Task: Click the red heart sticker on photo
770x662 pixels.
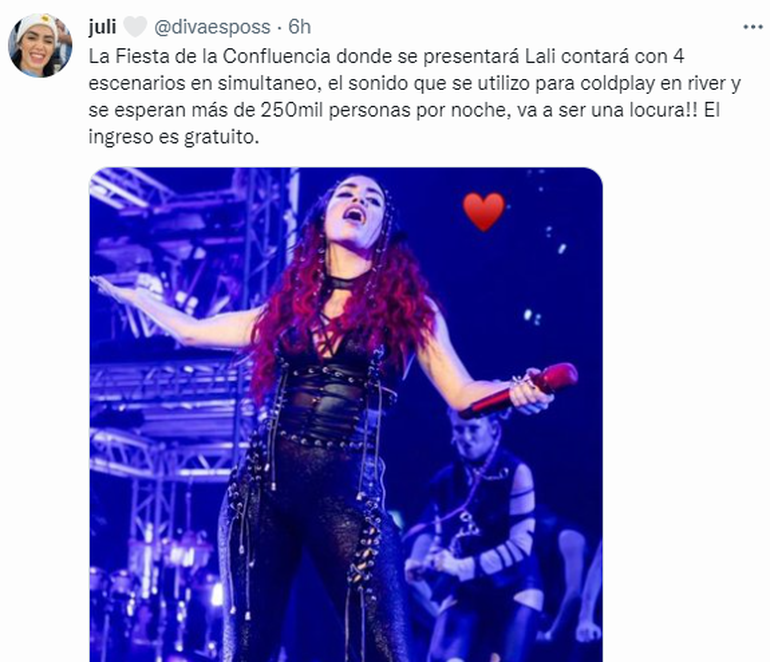Action: 484,211
